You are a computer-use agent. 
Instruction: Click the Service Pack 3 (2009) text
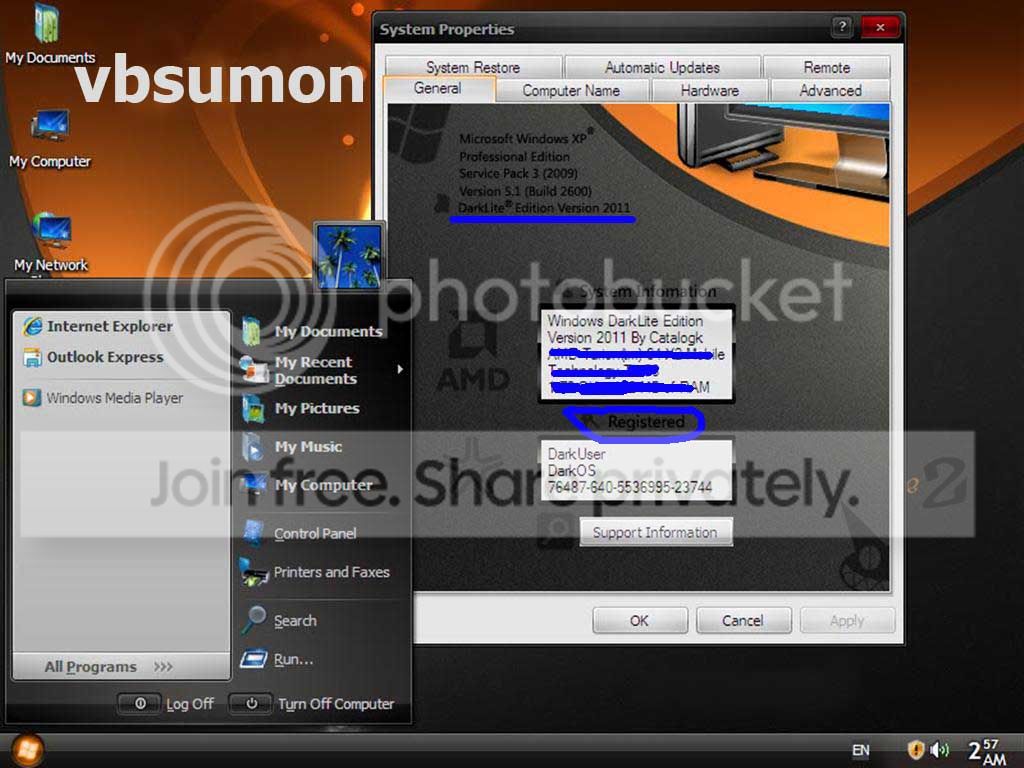[518, 174]
